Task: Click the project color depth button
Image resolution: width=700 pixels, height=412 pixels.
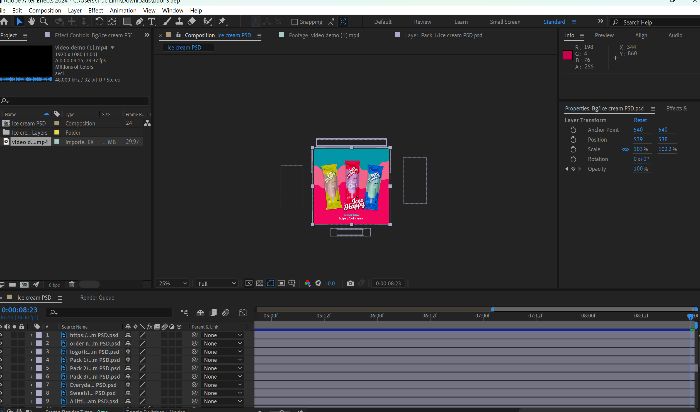Action: pyautogui.click(x=54, y=284)
